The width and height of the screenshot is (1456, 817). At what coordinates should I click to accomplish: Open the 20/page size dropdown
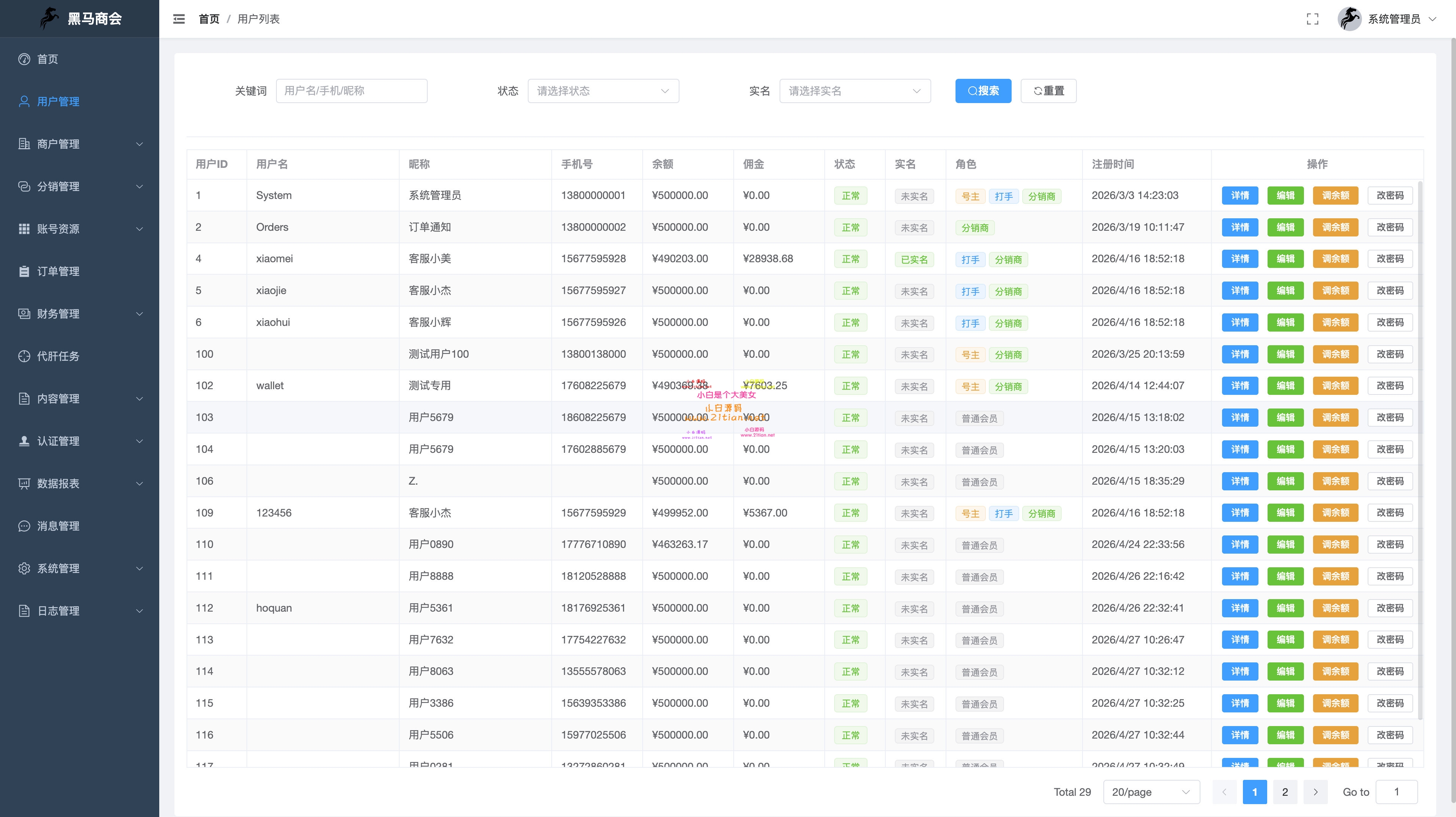pos(1151,792)
